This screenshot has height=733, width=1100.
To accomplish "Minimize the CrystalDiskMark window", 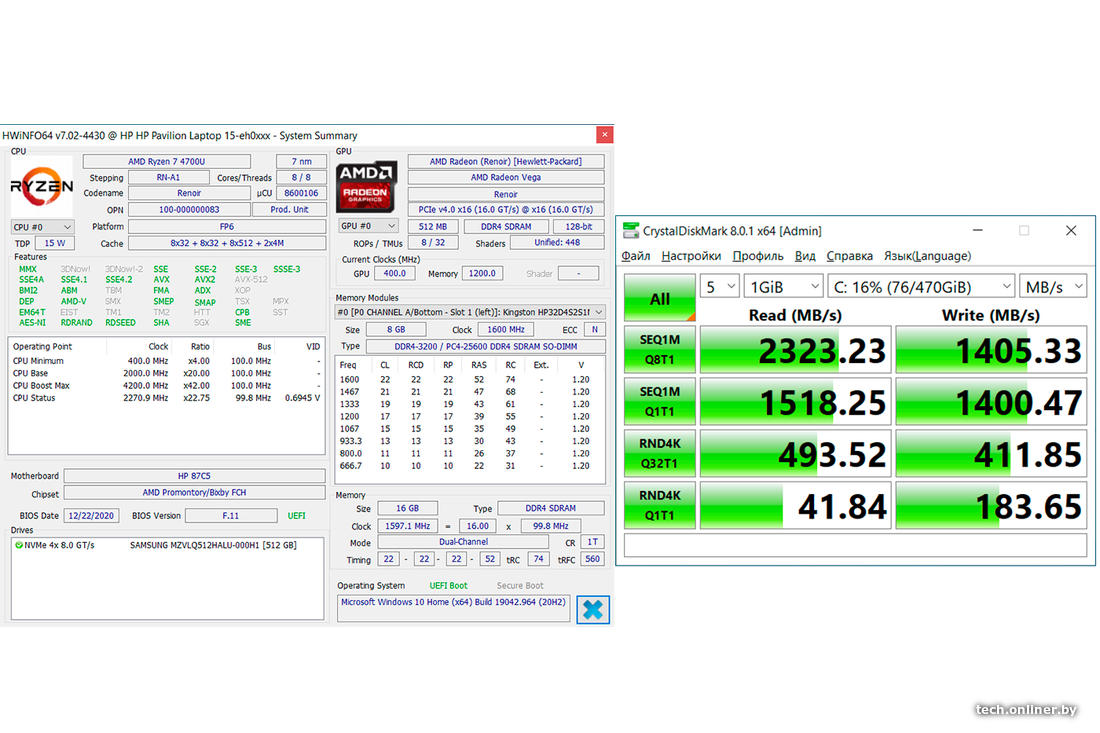I will pyautogui.click(x=977, y=231).
